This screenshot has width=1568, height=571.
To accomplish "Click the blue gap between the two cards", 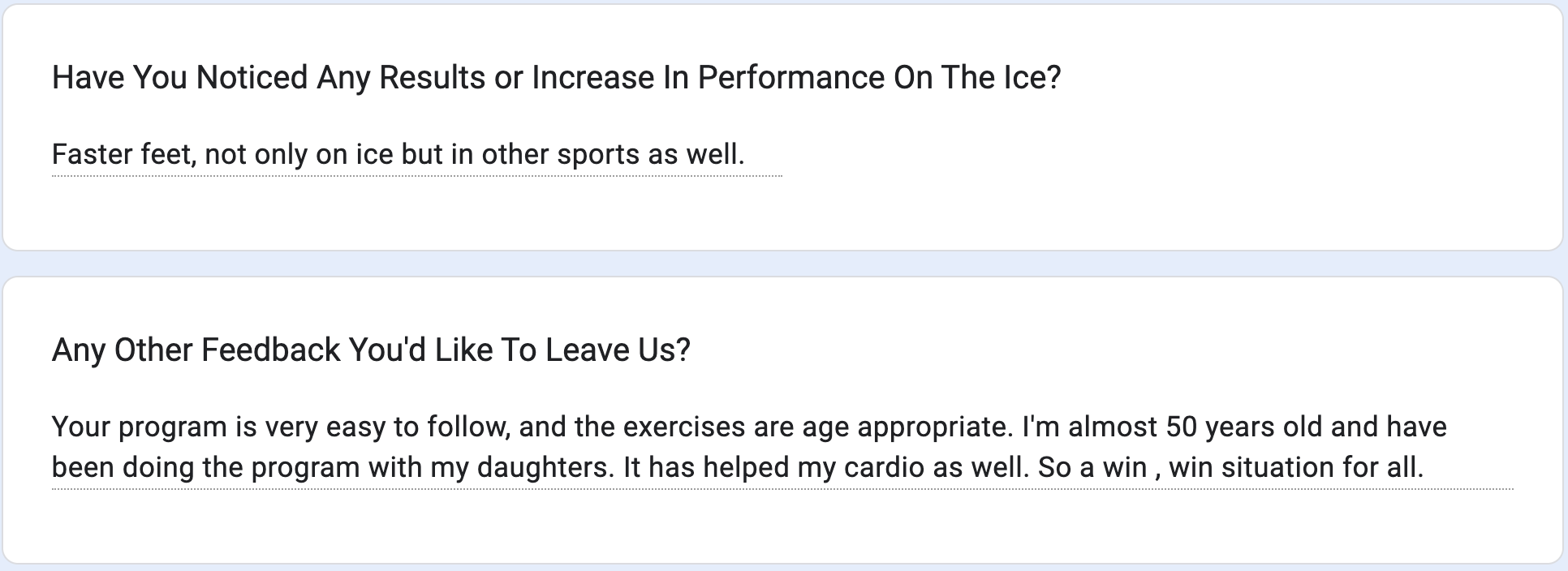I will pos(784,264).
